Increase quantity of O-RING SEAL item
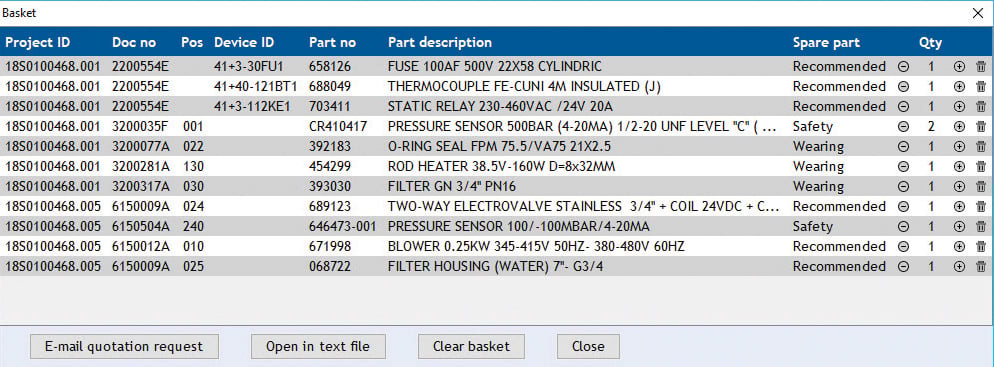Image resolution: width=994 pixels, height=367 pixels. (959, 146)
